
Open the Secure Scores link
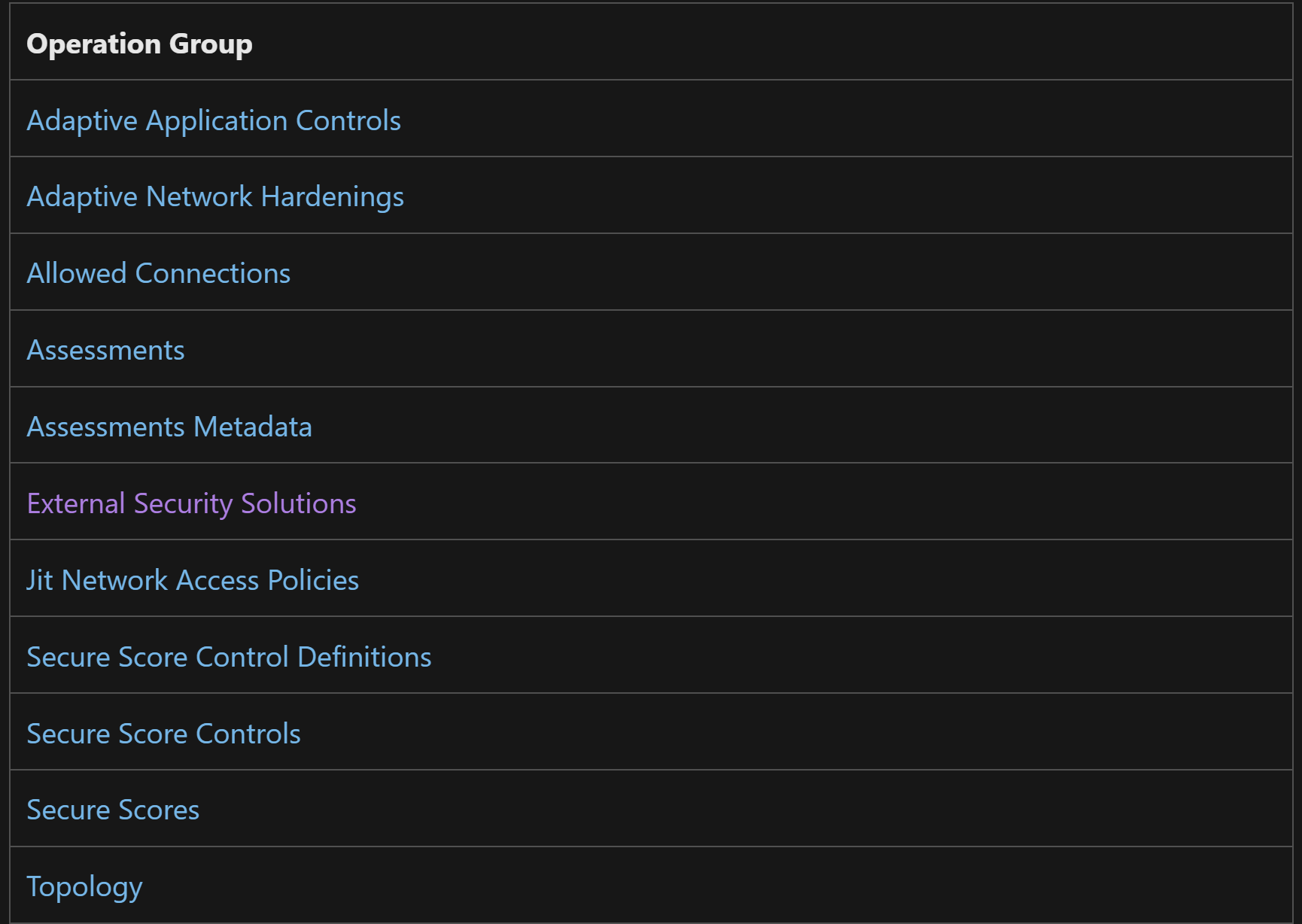(113, 810)
